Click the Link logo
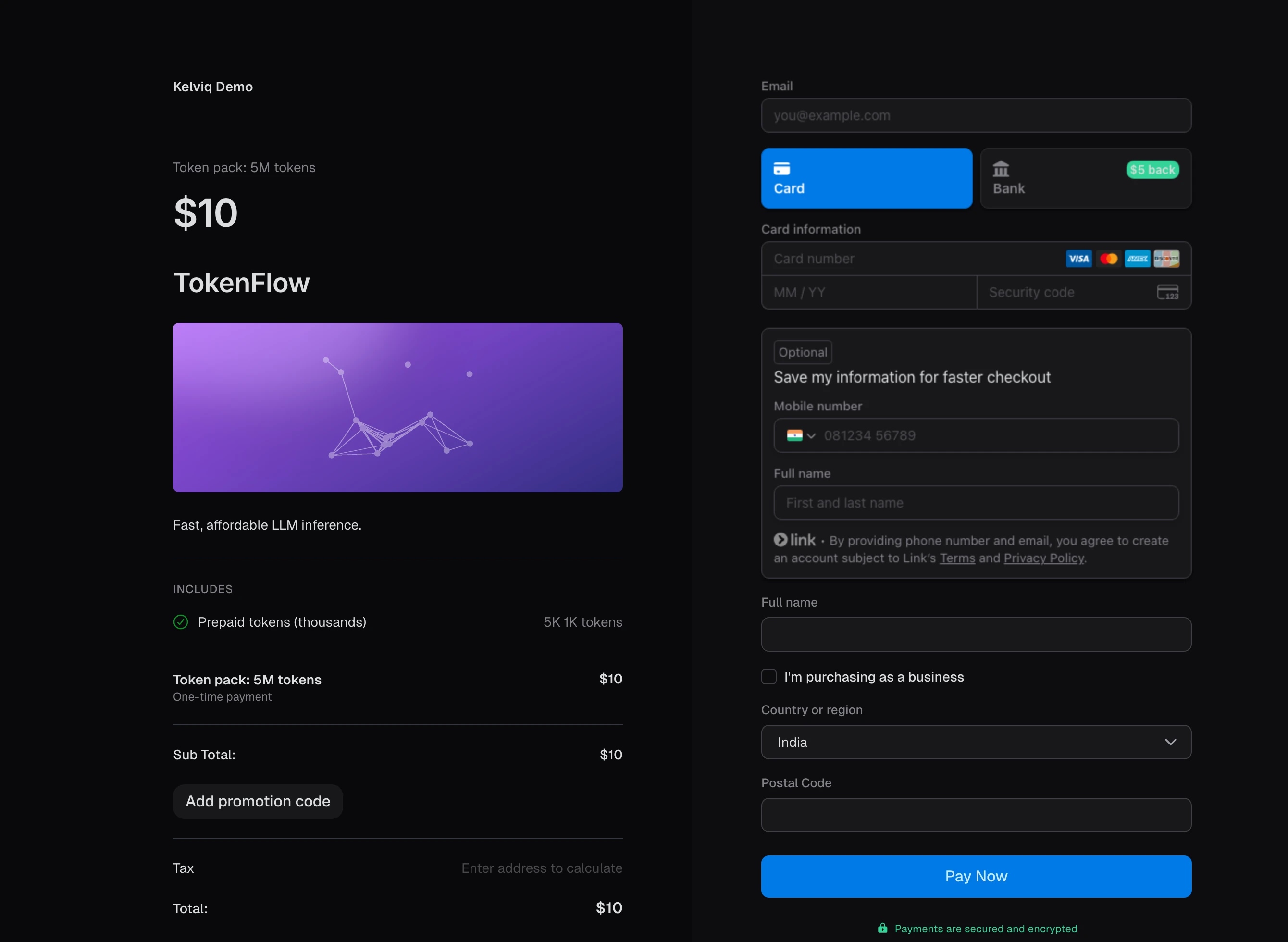 tap(794, 539)
